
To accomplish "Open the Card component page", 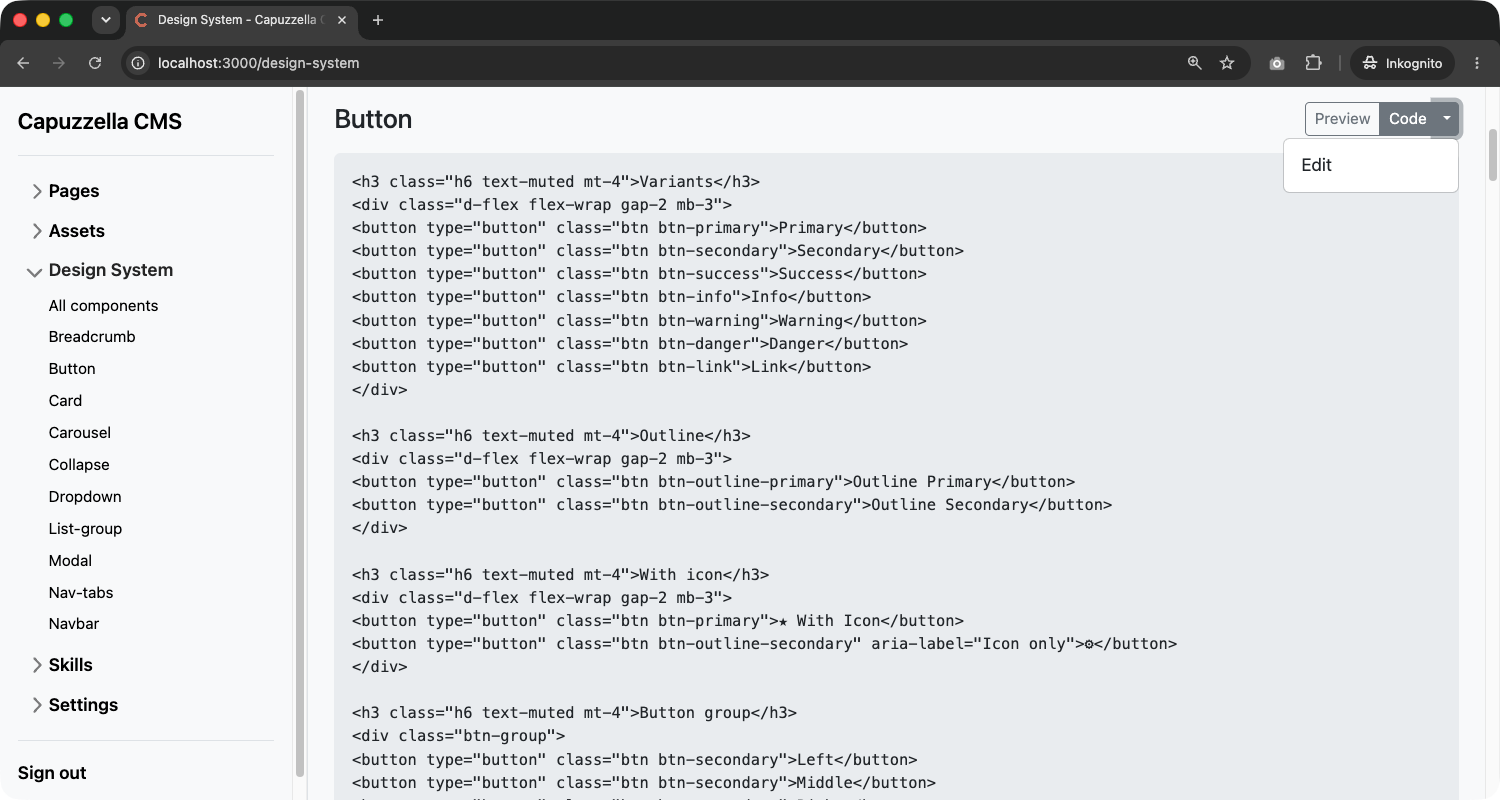I will (65, 401).
